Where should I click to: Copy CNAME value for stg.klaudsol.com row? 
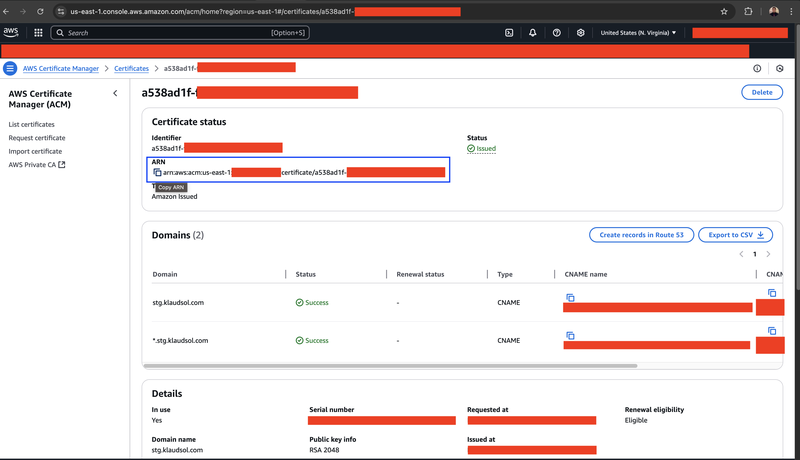tap(772, 293)
